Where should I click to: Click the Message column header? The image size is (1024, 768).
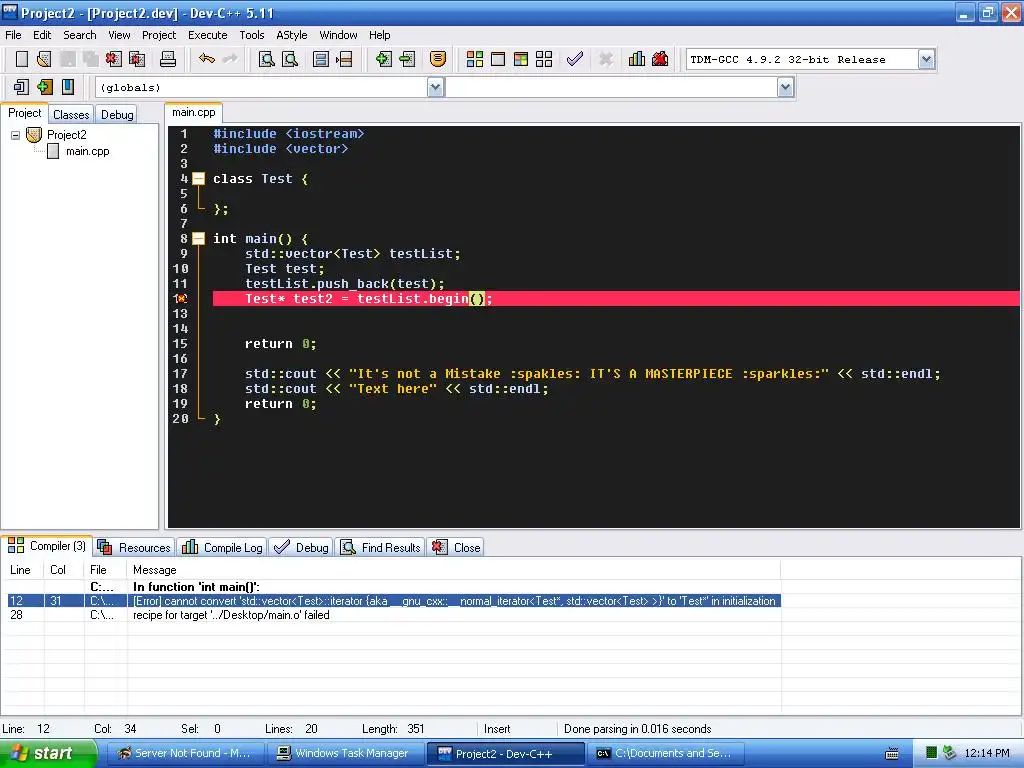click(x=453, y=570)
